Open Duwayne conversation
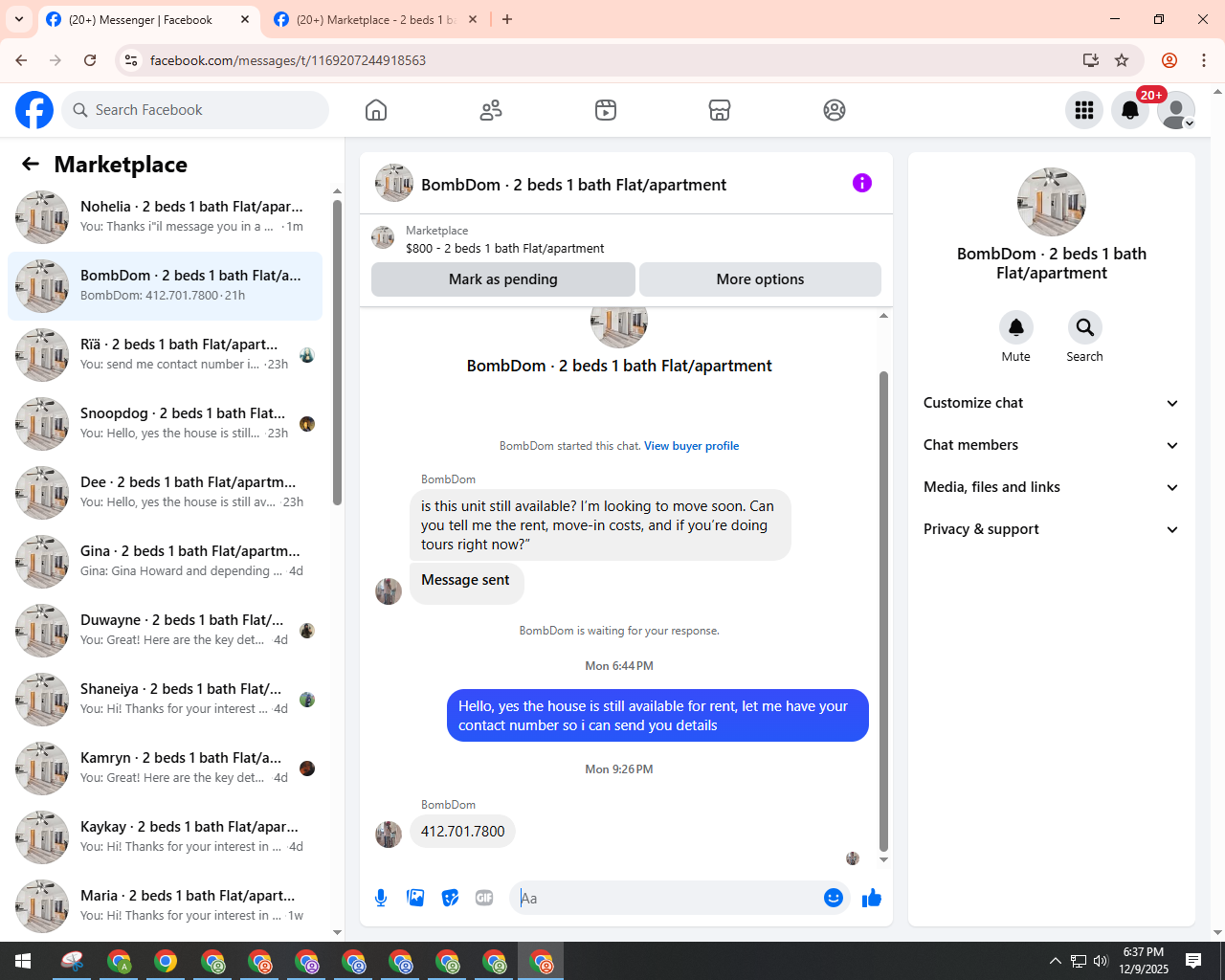The width and height of the screenshot is (1225, 980). [165, 631]
